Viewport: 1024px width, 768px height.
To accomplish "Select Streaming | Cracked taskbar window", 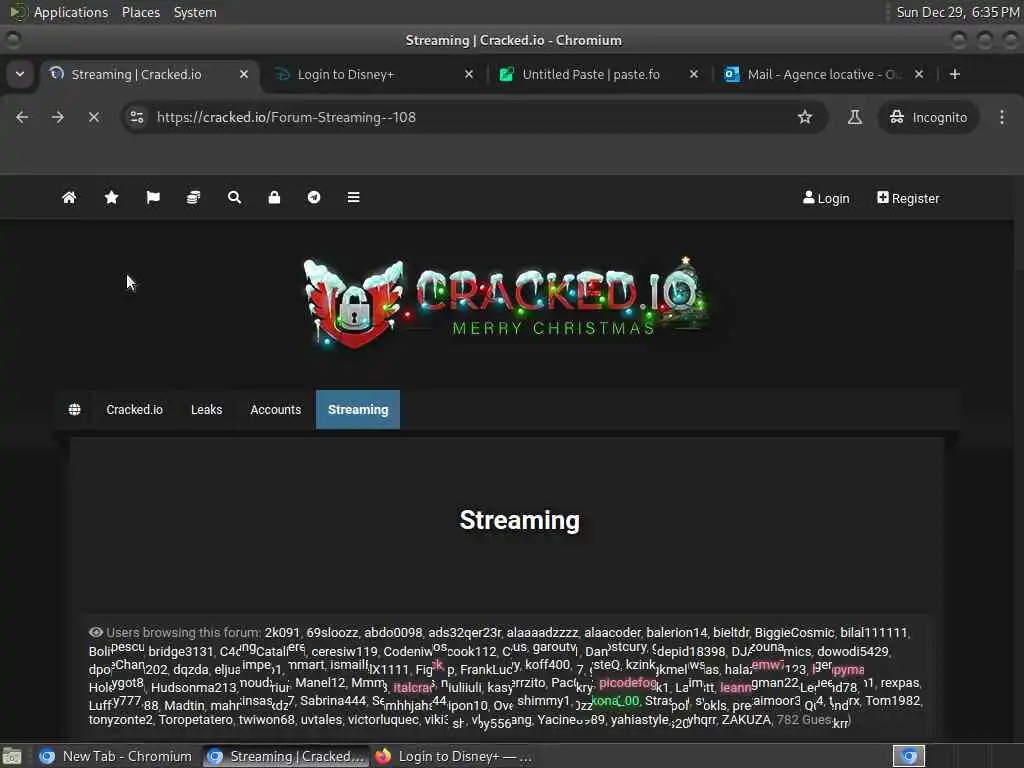I will tap(285, 756).
